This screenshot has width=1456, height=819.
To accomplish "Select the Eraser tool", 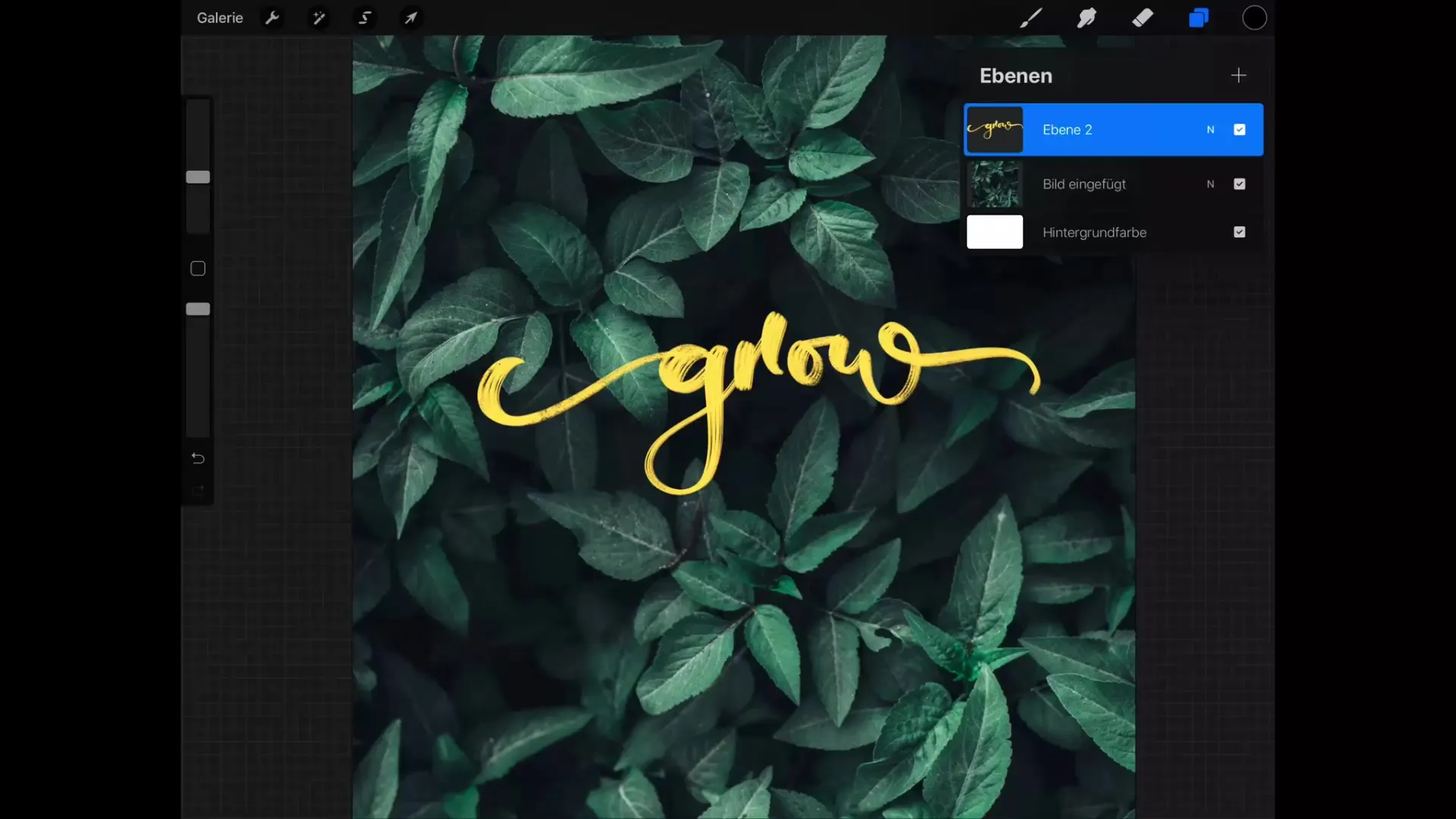I will [x=1143, y=17].
